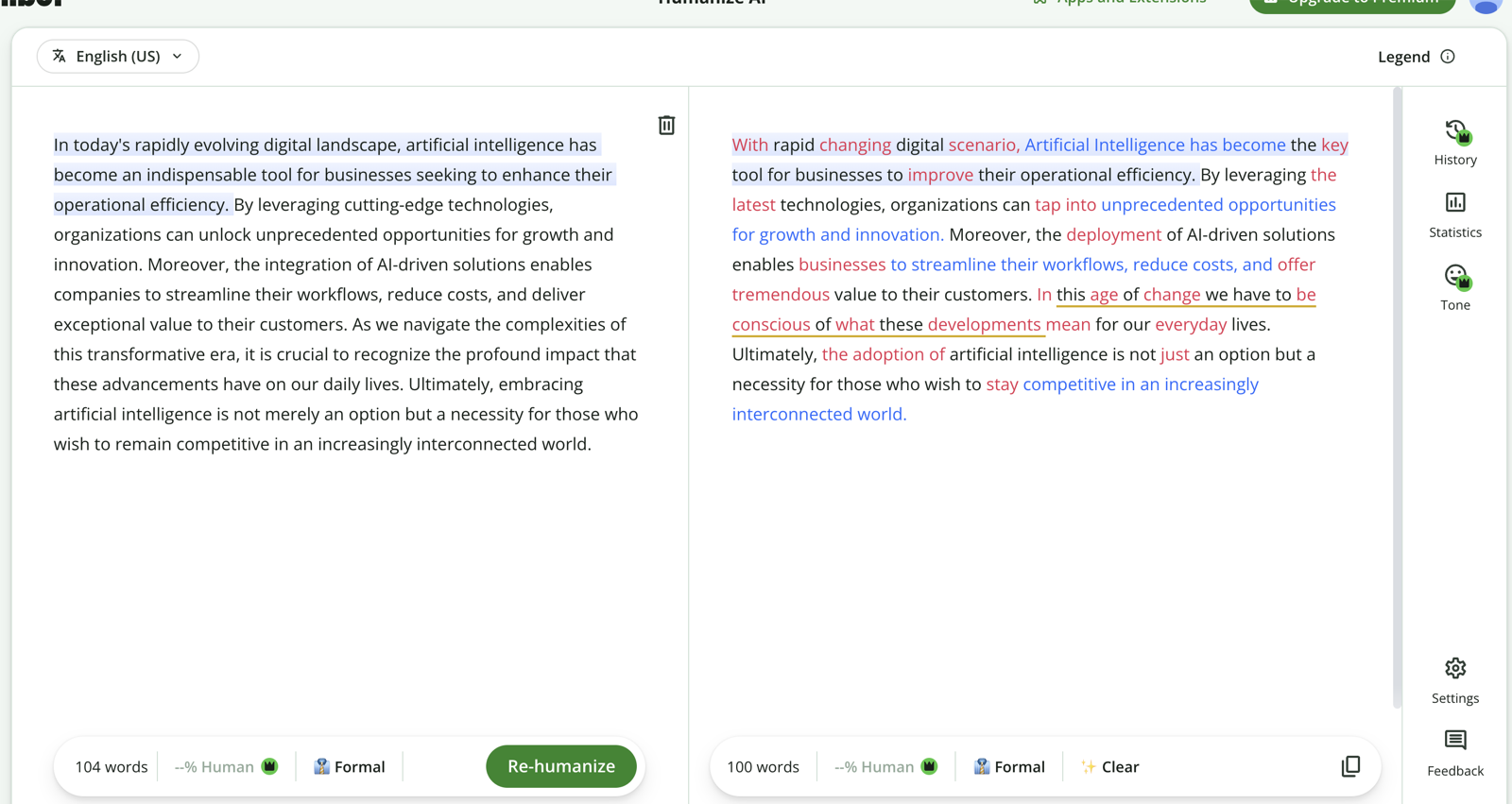The width and height of the screenshot is (1512, 804).
Task: Open Formal tone selector under input text
Action: [x=350, y=766]
